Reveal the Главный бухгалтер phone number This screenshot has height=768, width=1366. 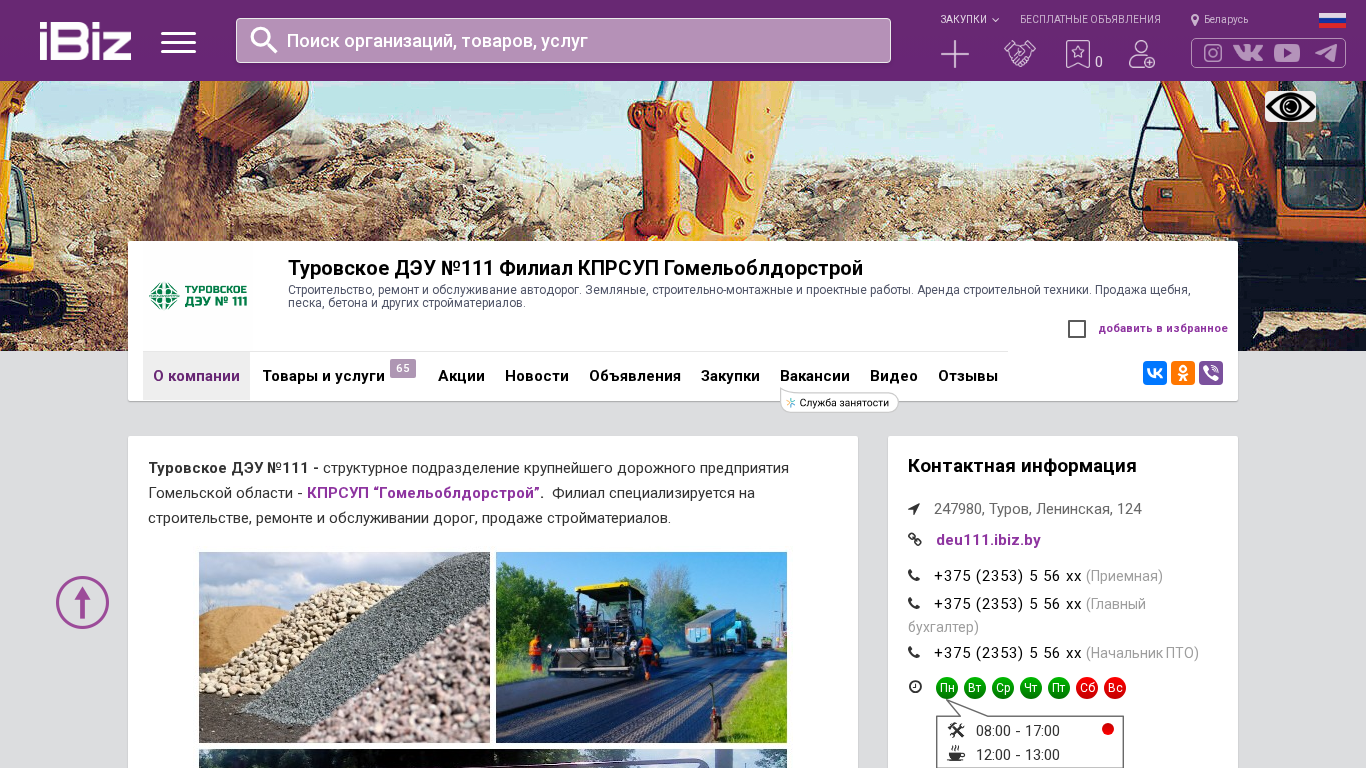click(1008, 604)
